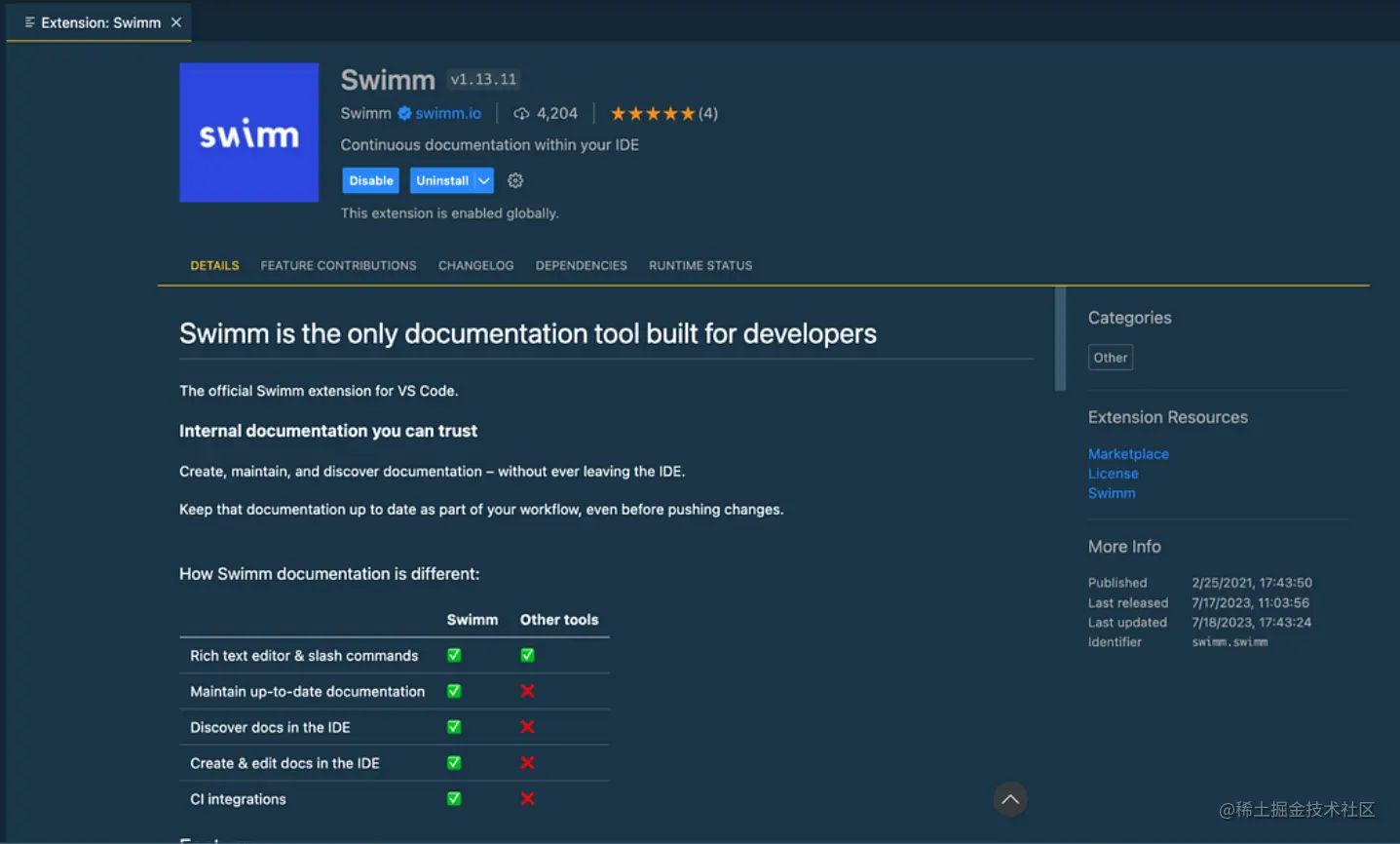The width and height of the screenshot is (1400, 844).
Task: Click the Swimm extension logo thumbnail
Action: click(248, 133)
